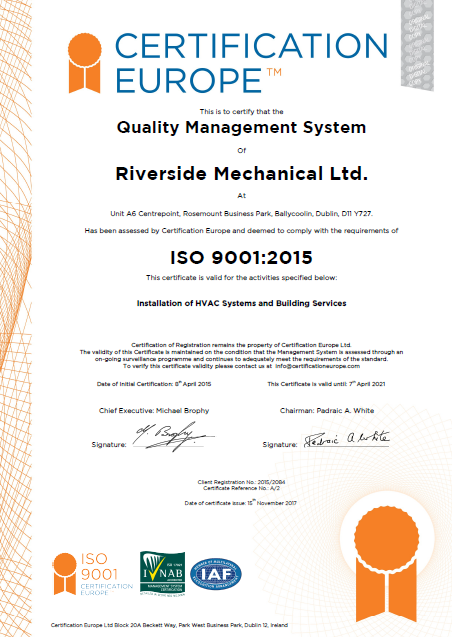Viewport: 452px width, 637px height.
Task: Click the 'CERTIFICATION EUROPE' header text
Action: pos(252,63)
